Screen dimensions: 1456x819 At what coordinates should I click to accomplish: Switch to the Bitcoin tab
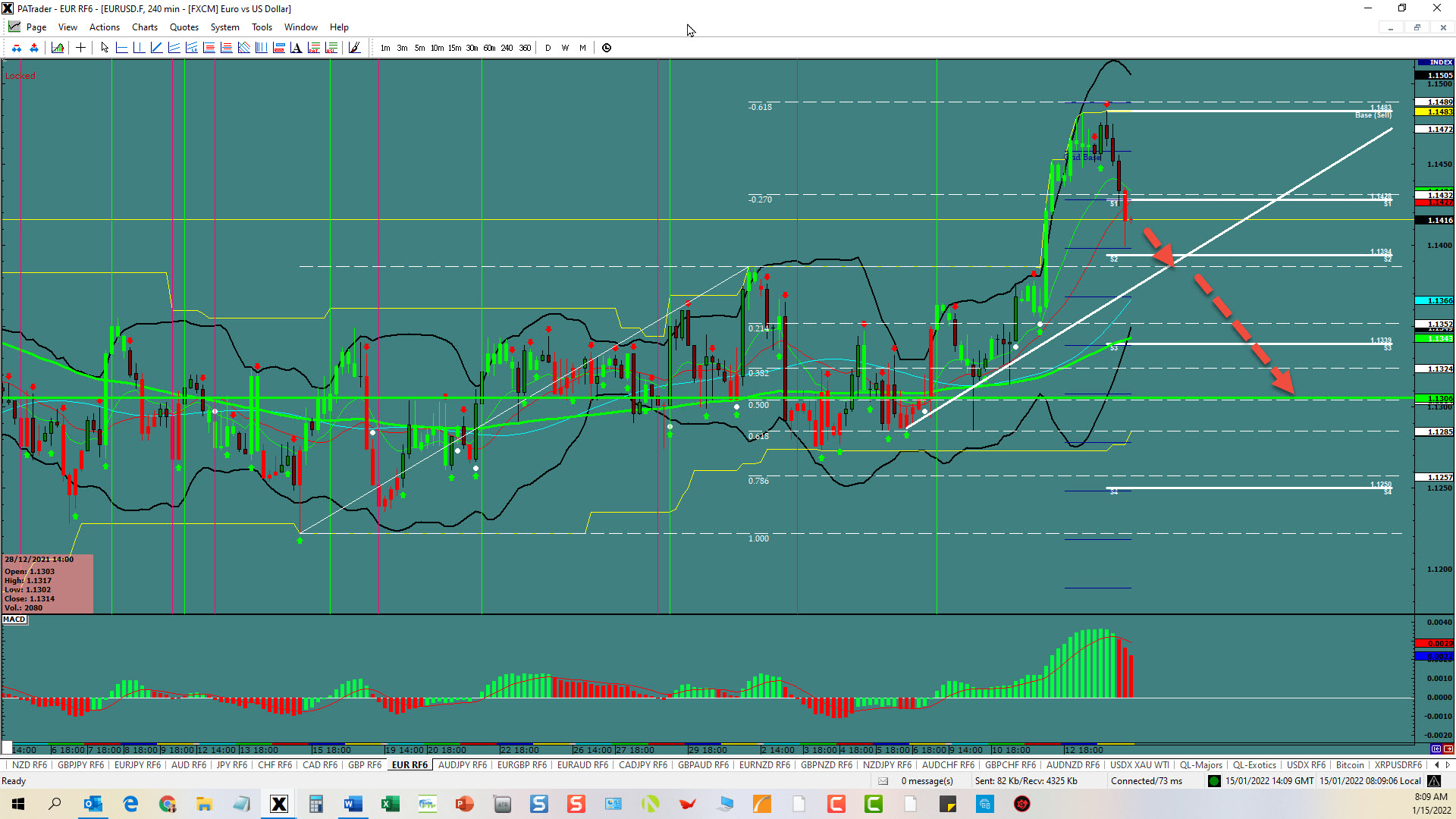pyautogui.click(x=1350, y=765)
